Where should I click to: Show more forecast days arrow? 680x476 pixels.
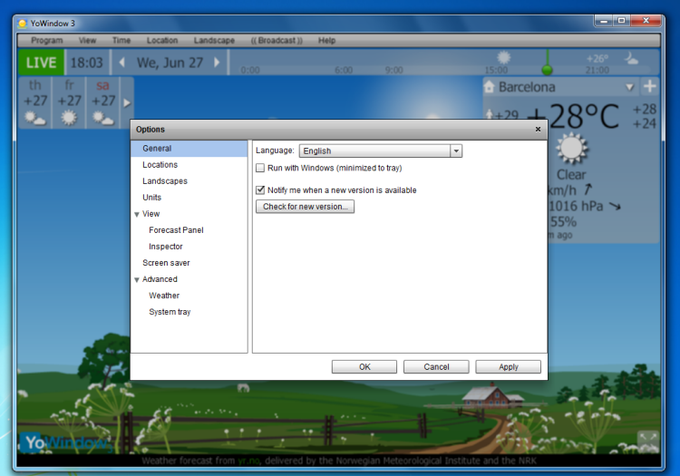click(x=127, y=103)
